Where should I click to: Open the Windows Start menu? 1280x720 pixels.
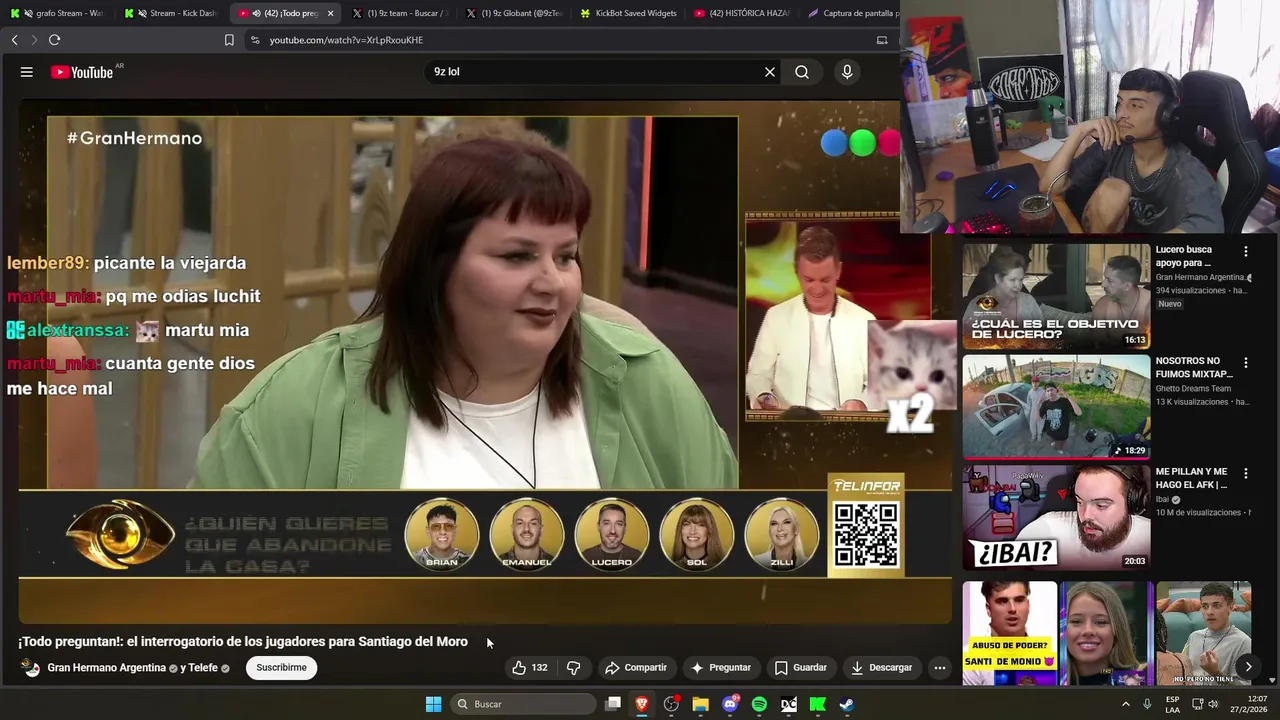point(433,704)
